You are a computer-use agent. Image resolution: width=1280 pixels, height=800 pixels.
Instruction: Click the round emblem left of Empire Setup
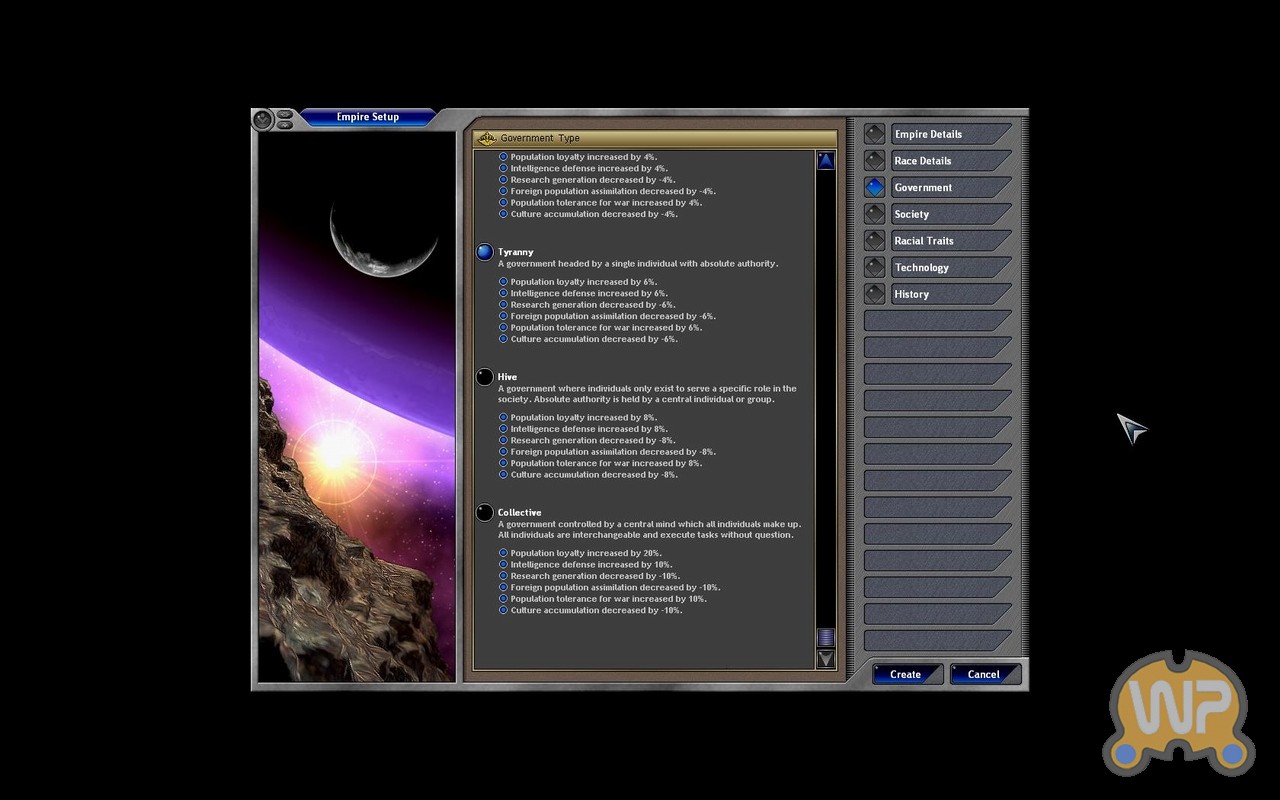[262, 120]
